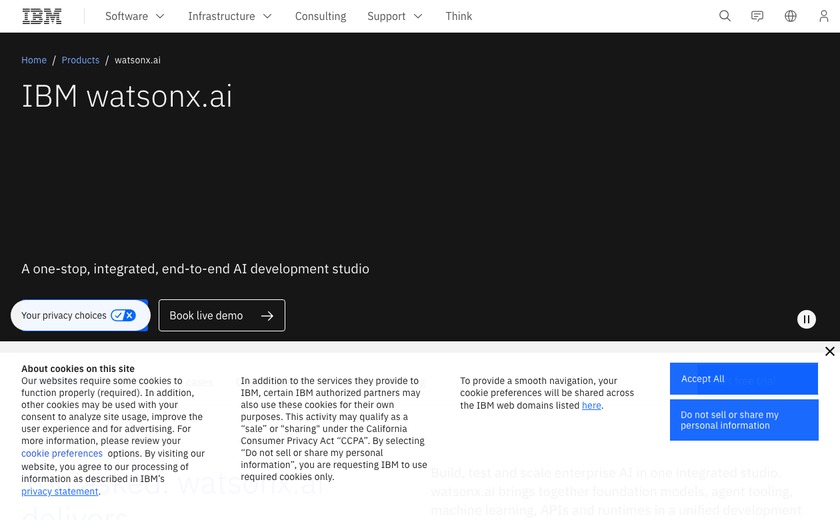Open the globe region selector icon
The width and height of the screenshot is (840, 520).
tap(790, 16)
